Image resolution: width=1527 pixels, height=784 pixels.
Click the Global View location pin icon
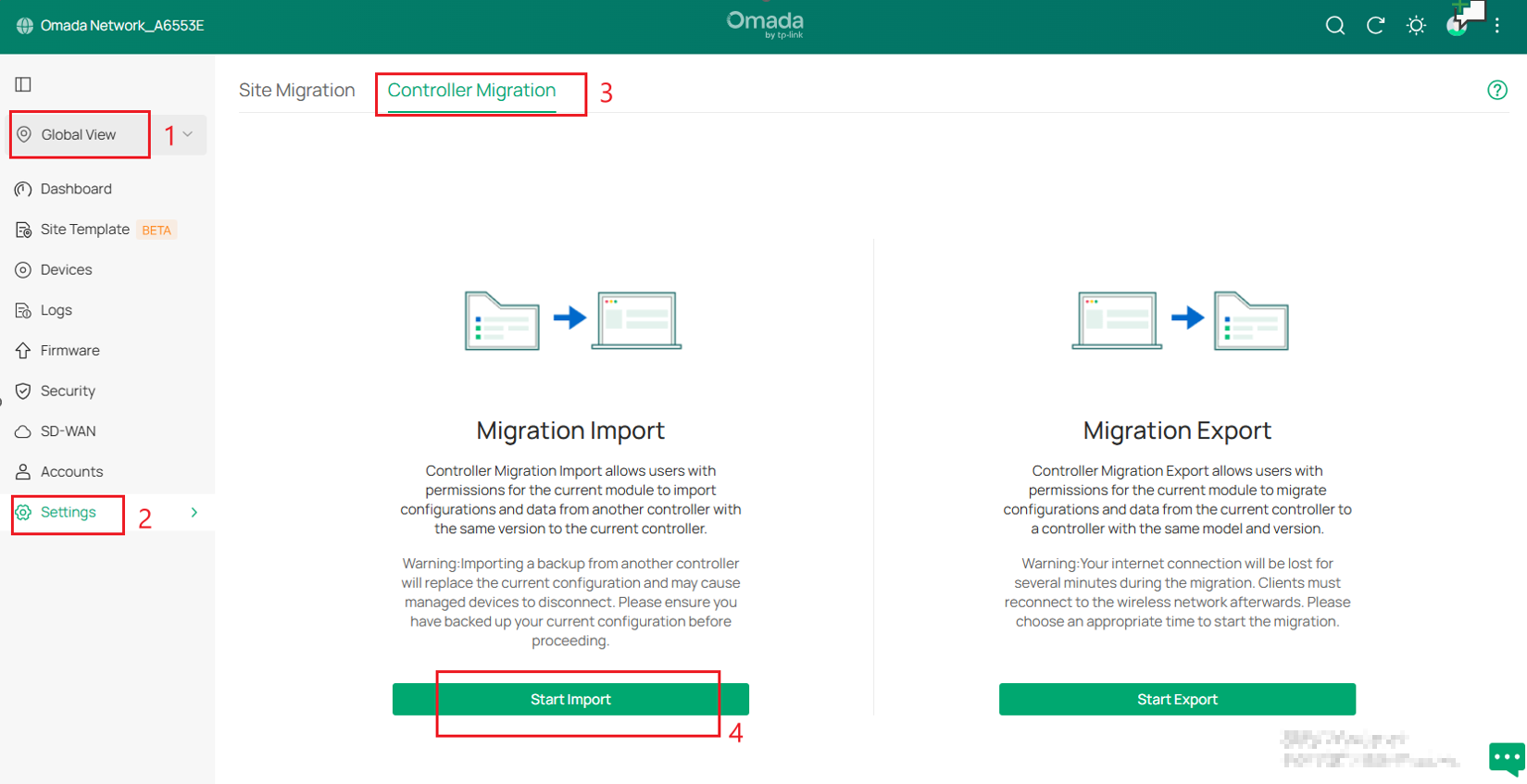point(24,134)
